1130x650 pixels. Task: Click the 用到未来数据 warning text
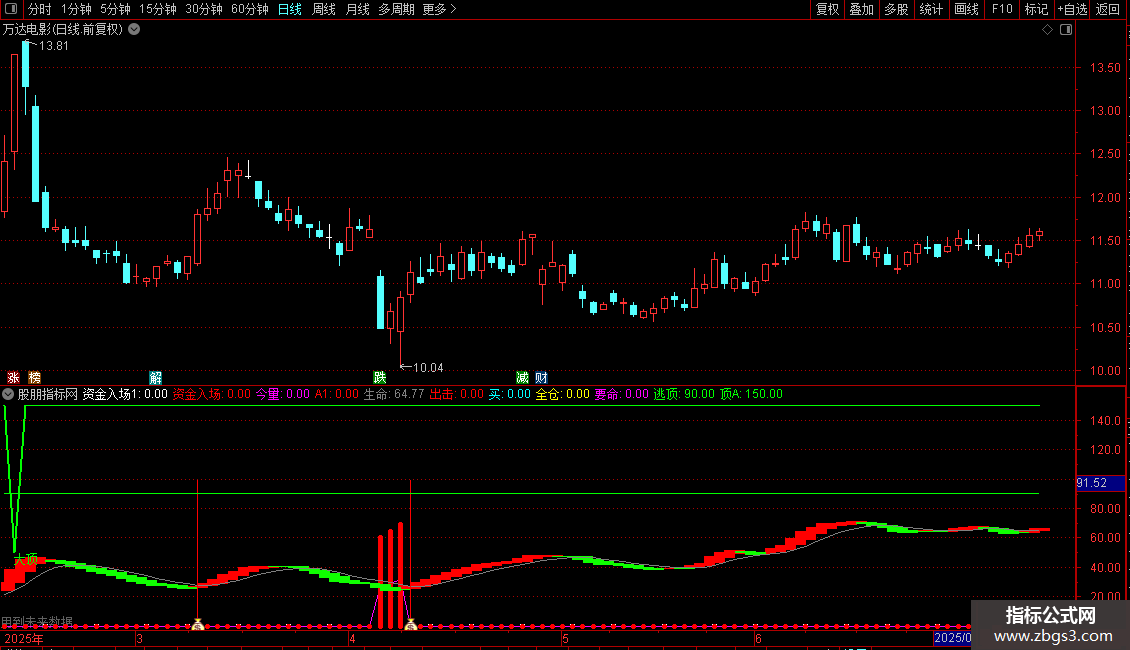coord(37,621)
